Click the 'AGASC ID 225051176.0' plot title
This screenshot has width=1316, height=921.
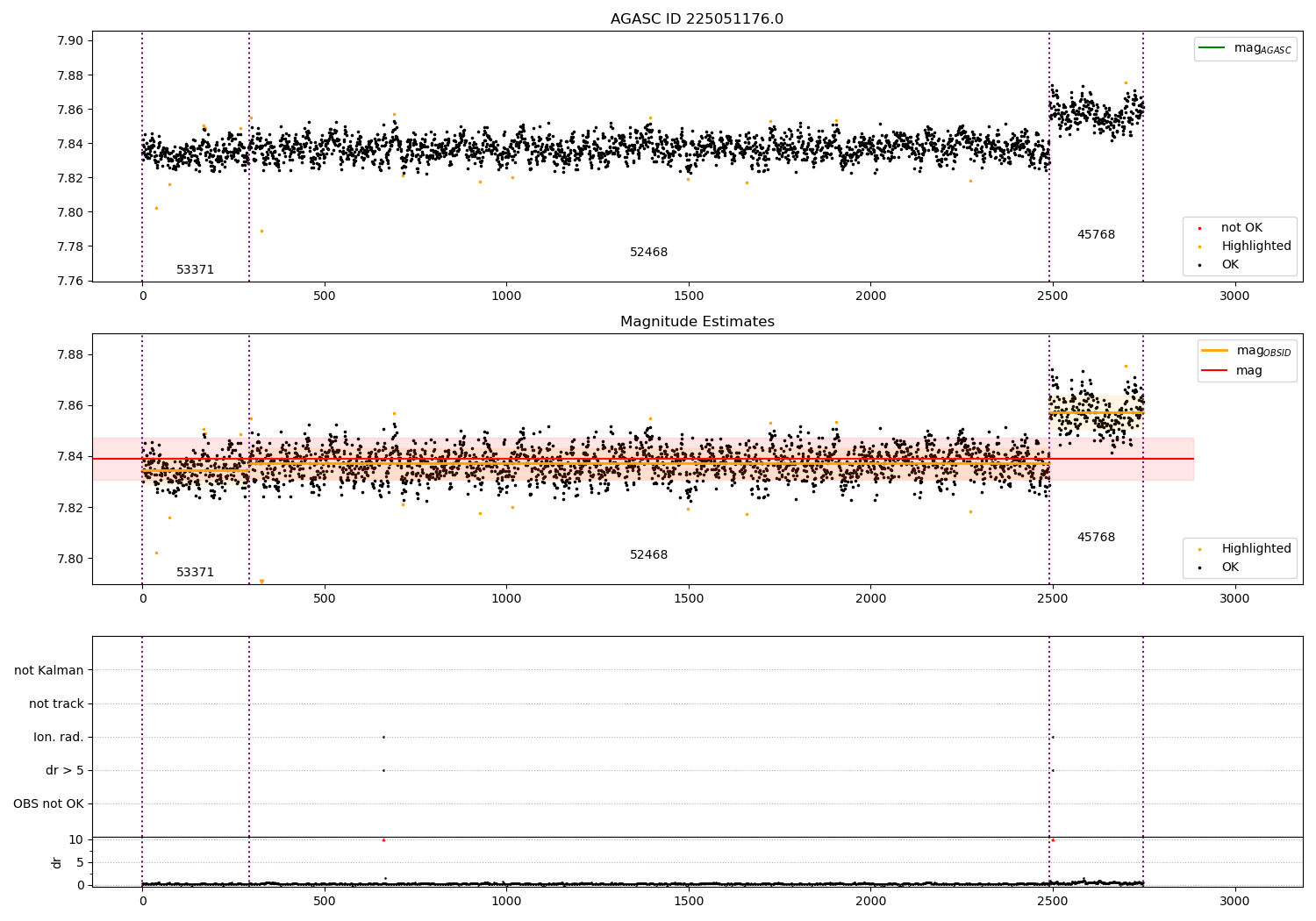(x=697, y=19)
